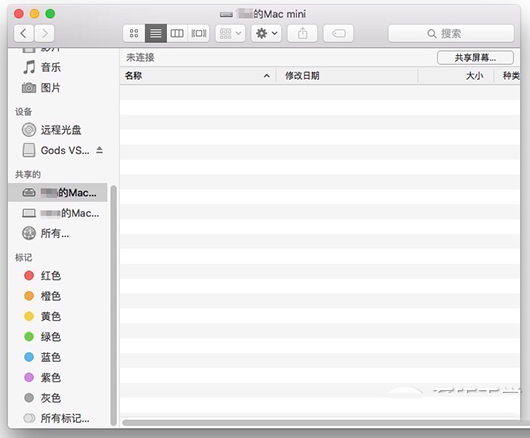Sort by the 名称 column header
Screen dimensions: 530x438
pos(198,76)
